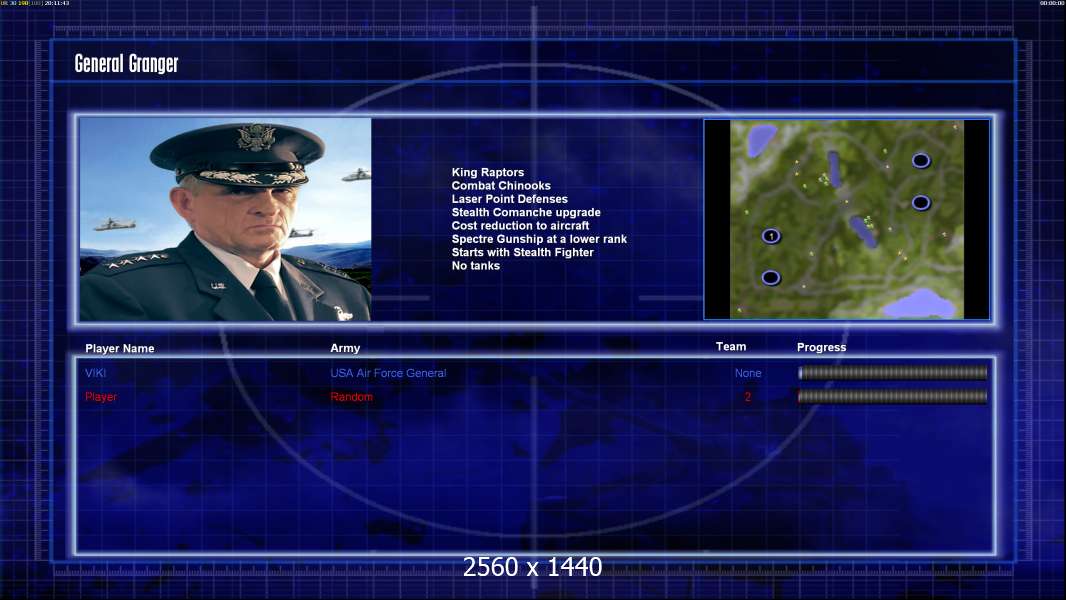Screen dimensions: 1066x600
Task: Click Player's loading progress bar
Action: 893,397
